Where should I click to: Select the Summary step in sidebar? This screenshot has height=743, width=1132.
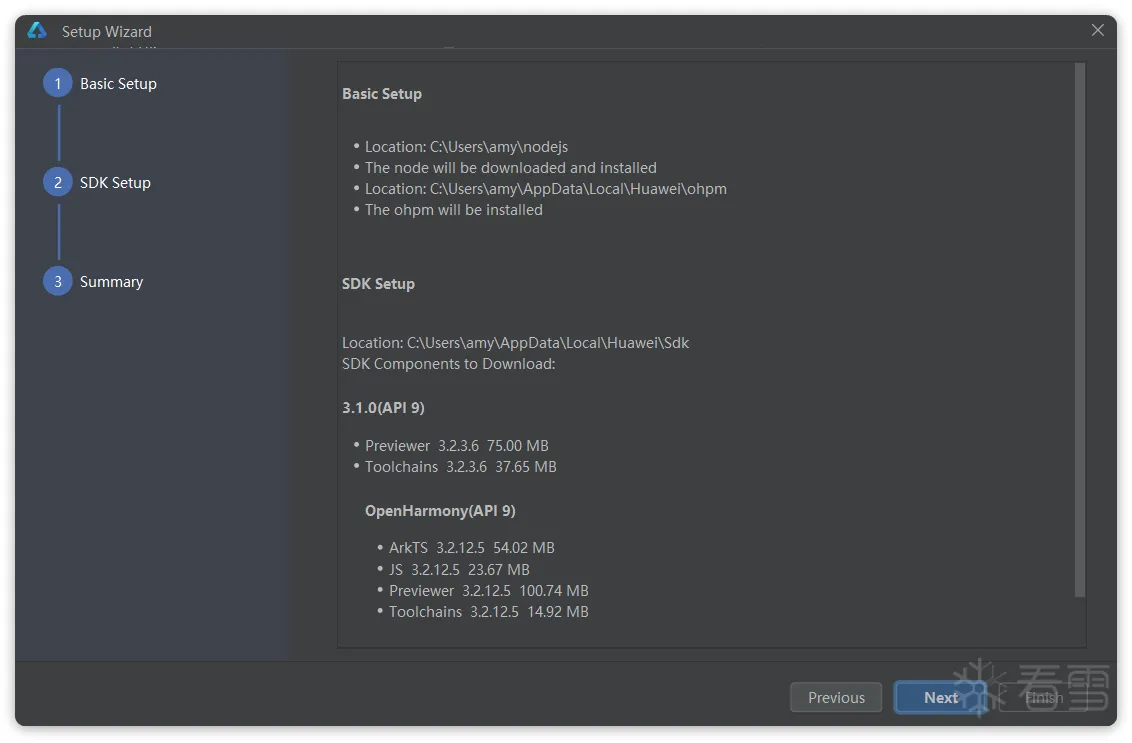click(x=111, y=282)
